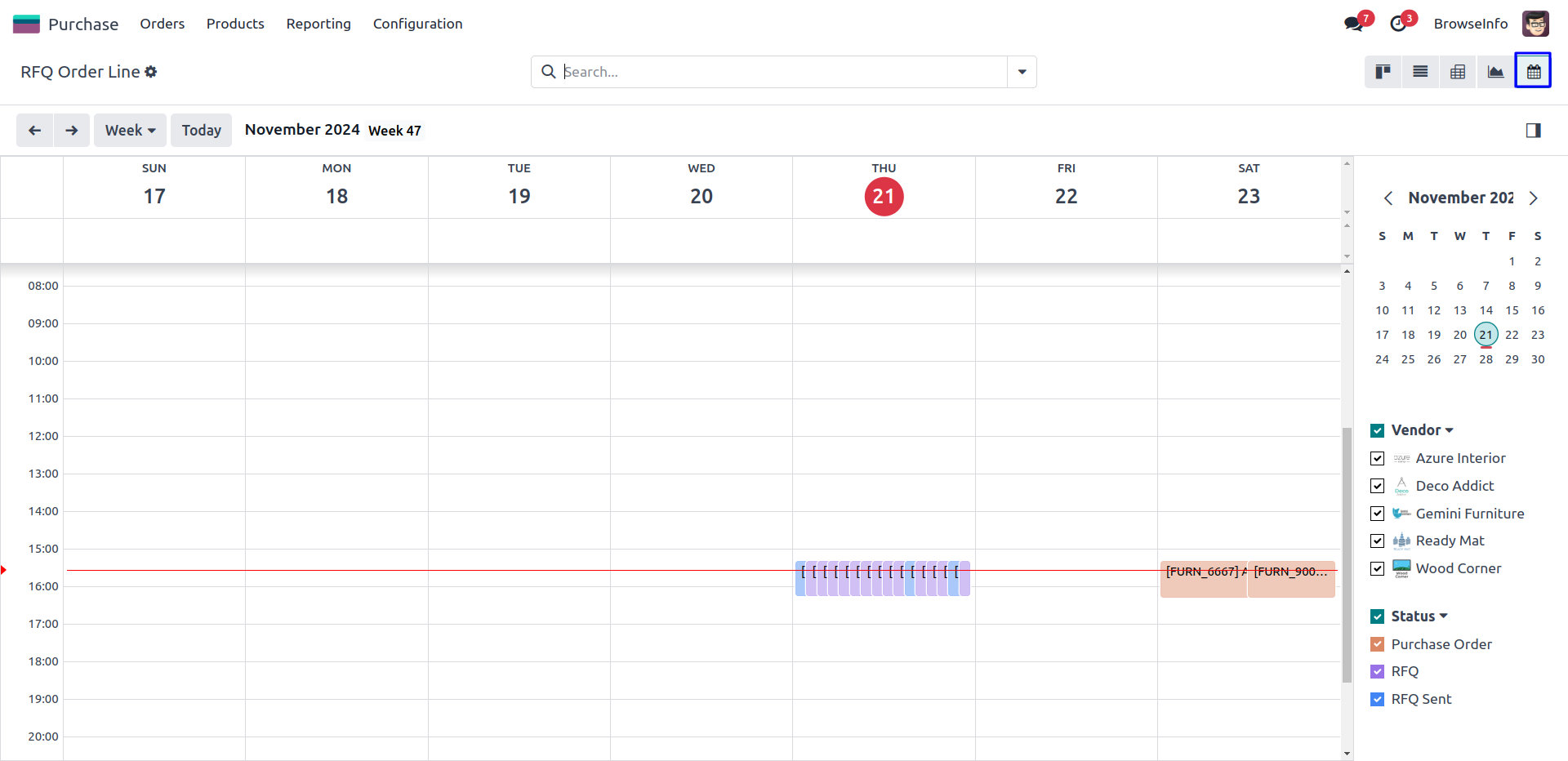Viewport: 1568px width, 761px height.
Task: Open the Week scale dropdown
Action: tap(130, 131)
